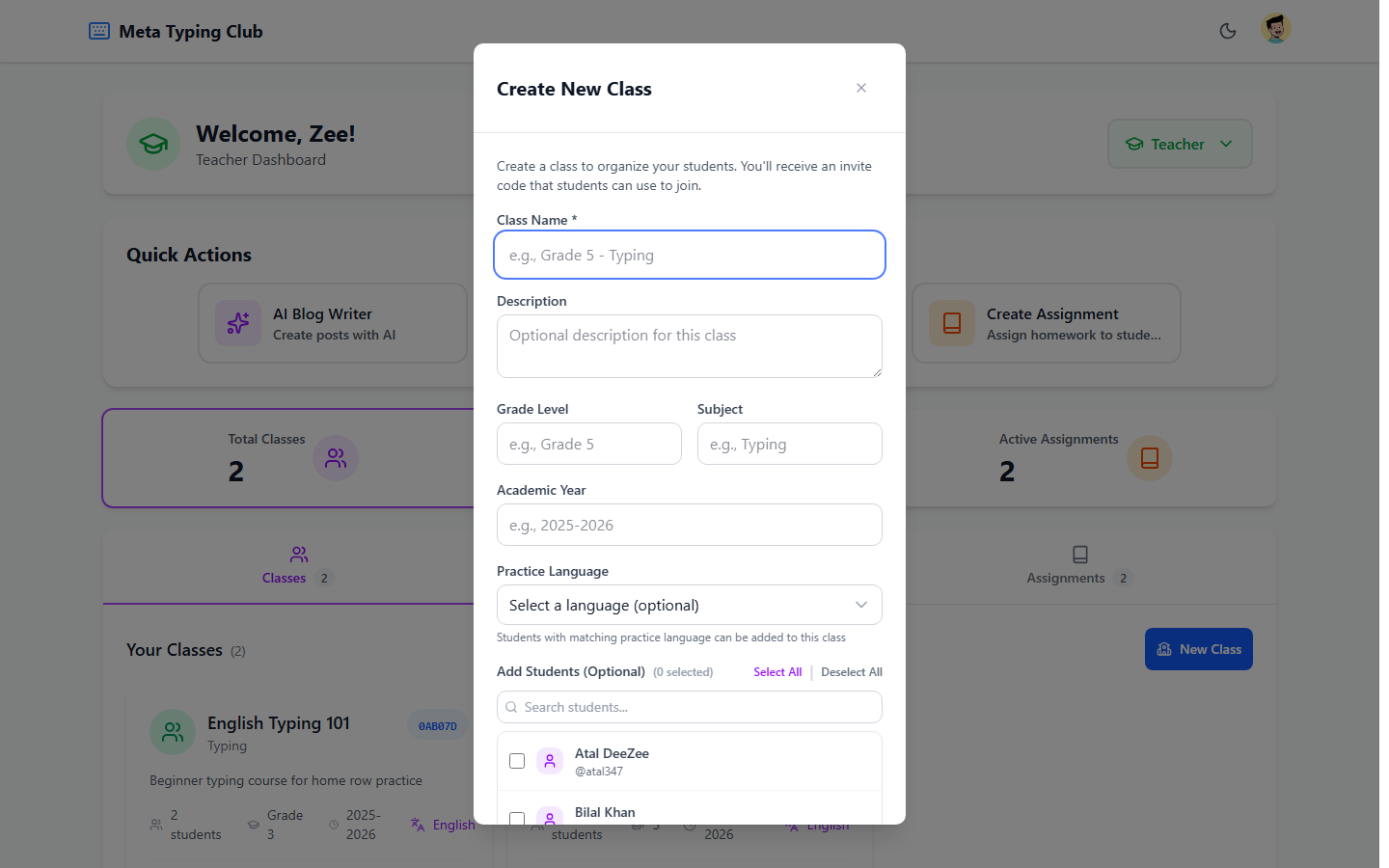Focus the Subject field
Screen dimensions: 1389x868
790,444
